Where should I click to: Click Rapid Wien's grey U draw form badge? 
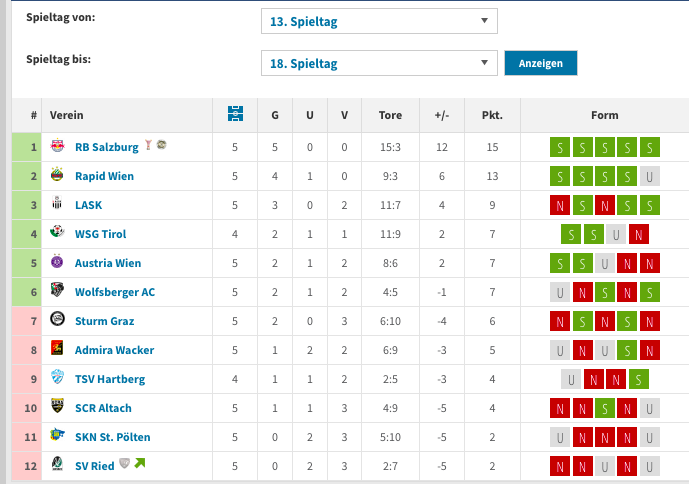(x=649, y=176)
